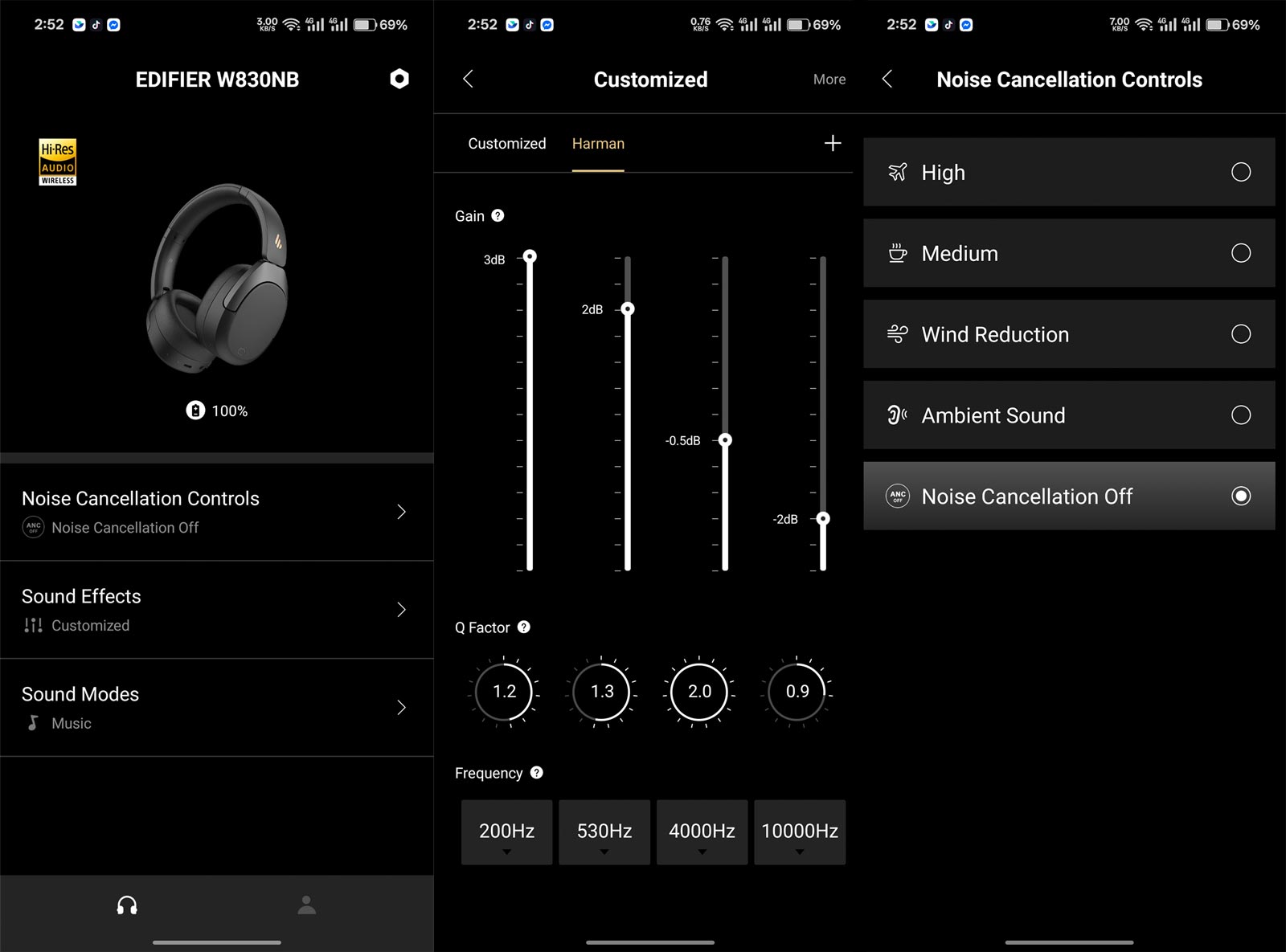Add a new preset with the plus icon
Viewport: 1286px width, 952px height.
pyautogui.click(x=833, y=143)
